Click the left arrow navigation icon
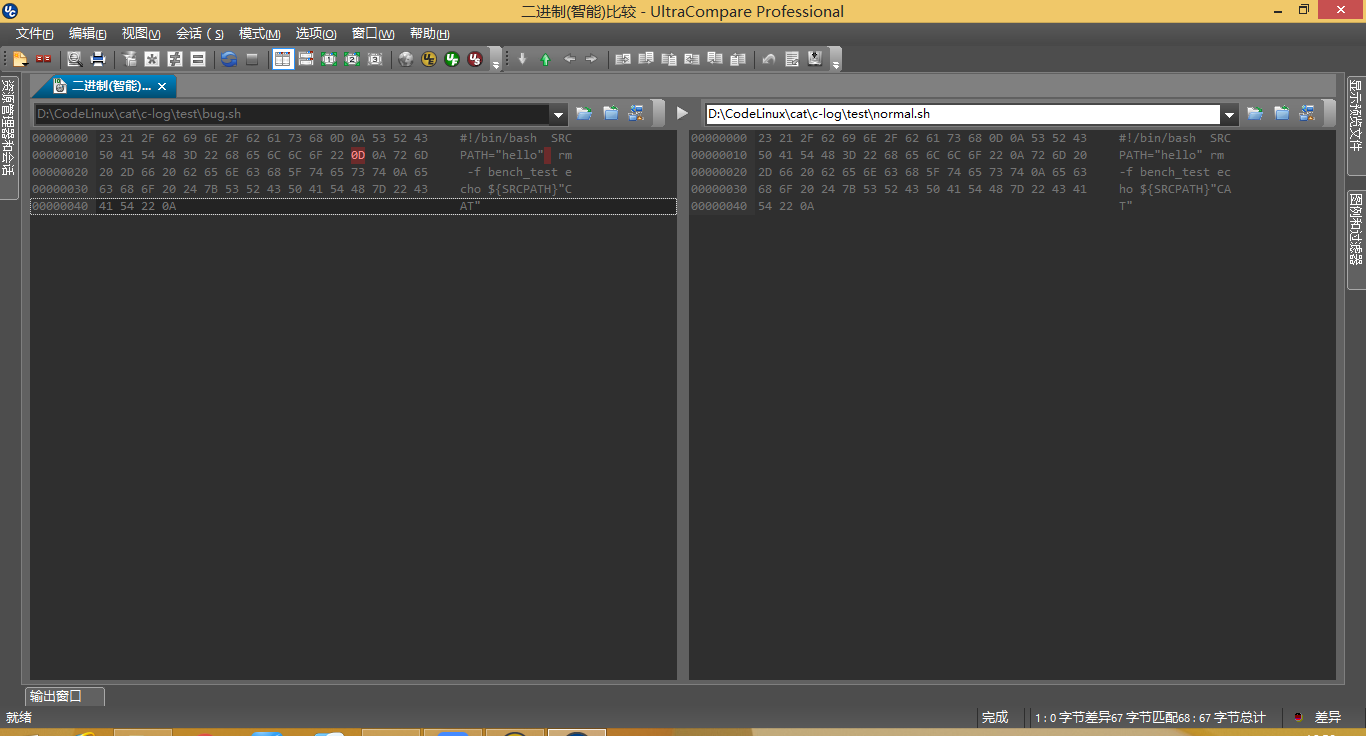1366x736 pixels. click(x=569, y=59)
